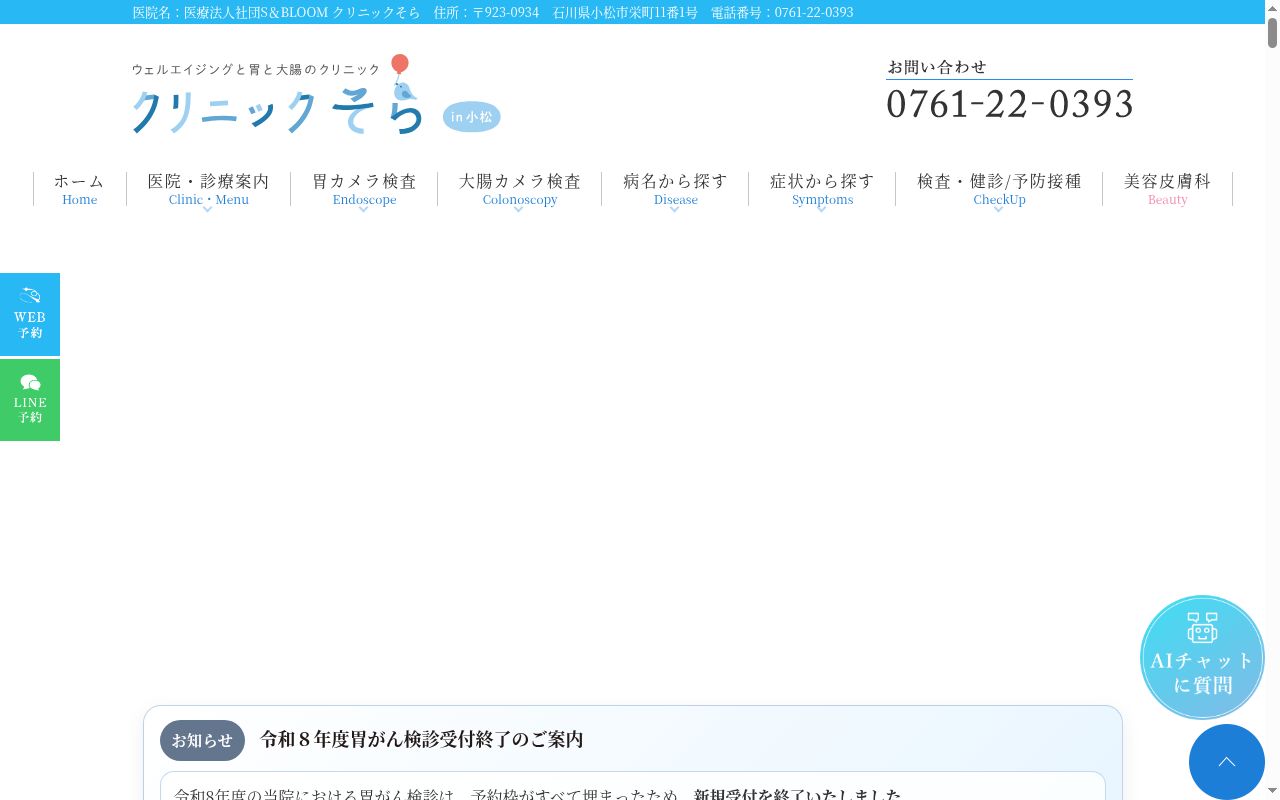
Task: Expand the 医院・診療案内 Clinic Menu dropdown
Action: point(208,189)
